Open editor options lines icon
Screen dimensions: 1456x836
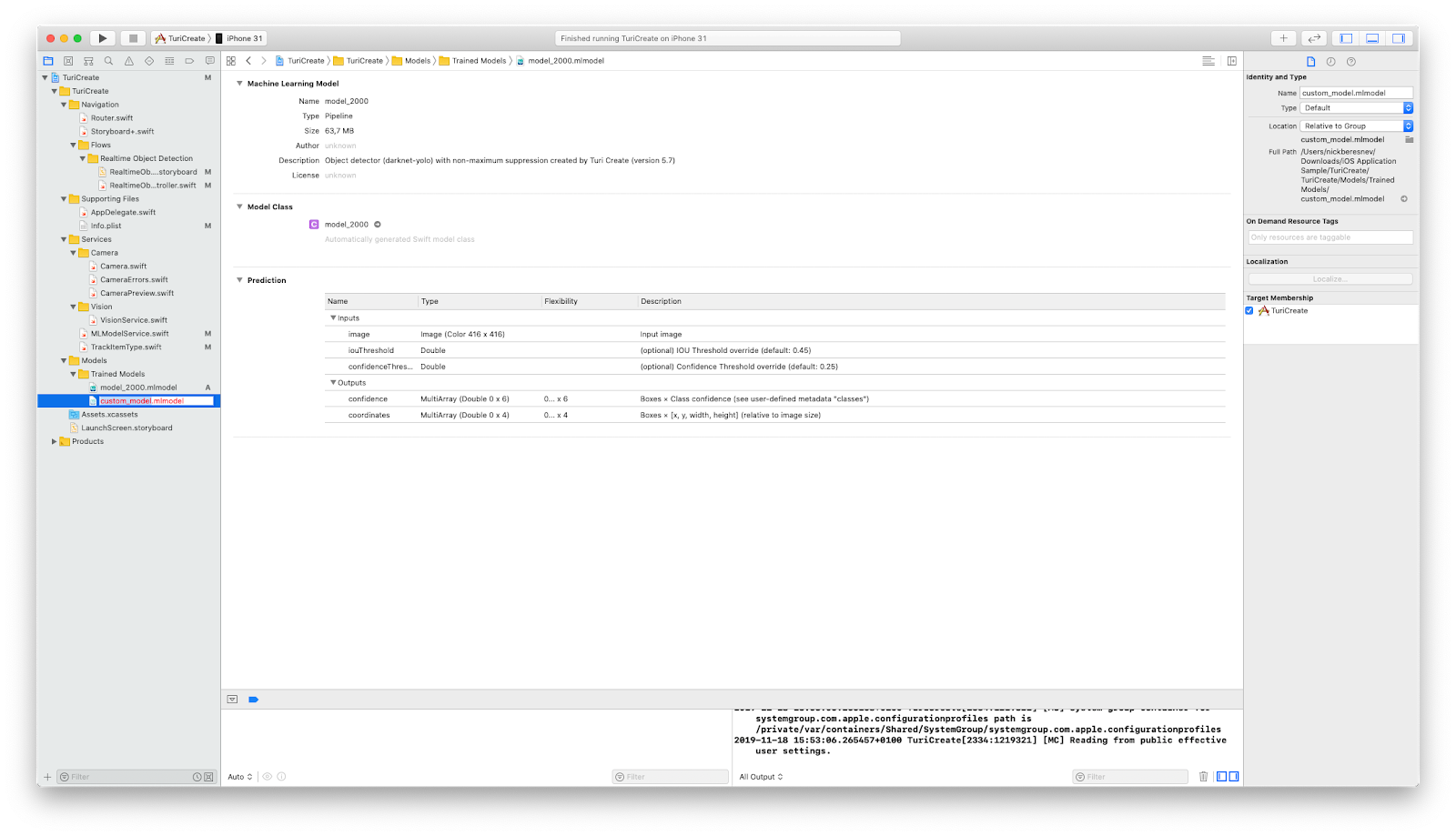click(1208, 61)
